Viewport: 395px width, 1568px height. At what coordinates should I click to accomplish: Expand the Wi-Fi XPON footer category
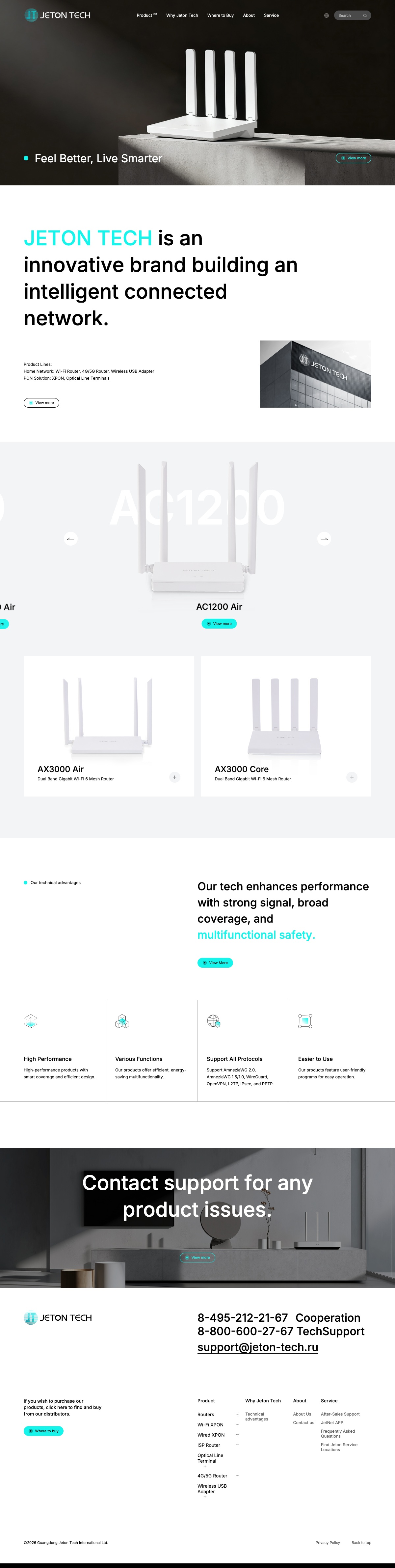coord(237,1424)
